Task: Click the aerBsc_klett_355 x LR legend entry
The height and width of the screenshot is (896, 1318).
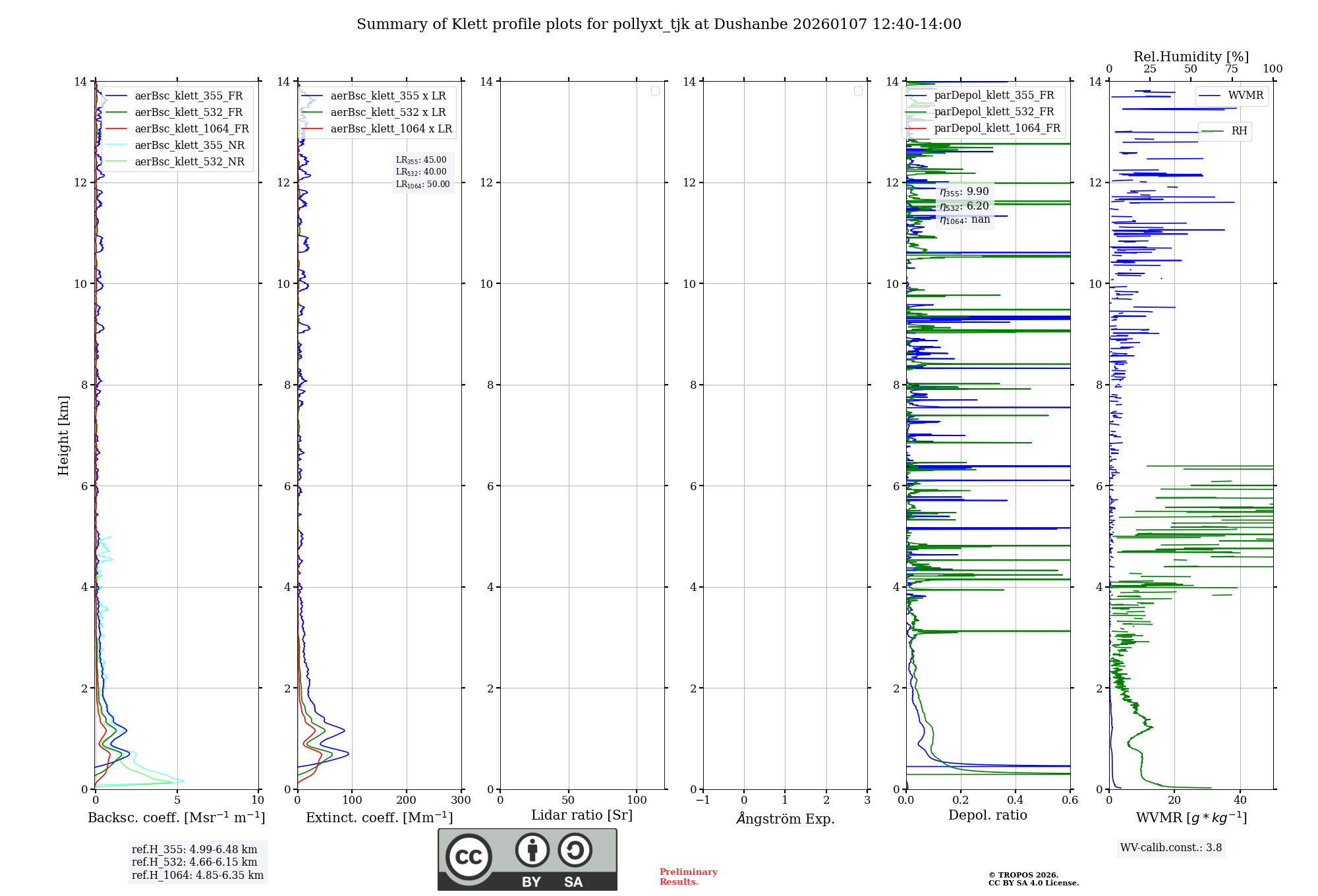Action: [x=387, y=96]
